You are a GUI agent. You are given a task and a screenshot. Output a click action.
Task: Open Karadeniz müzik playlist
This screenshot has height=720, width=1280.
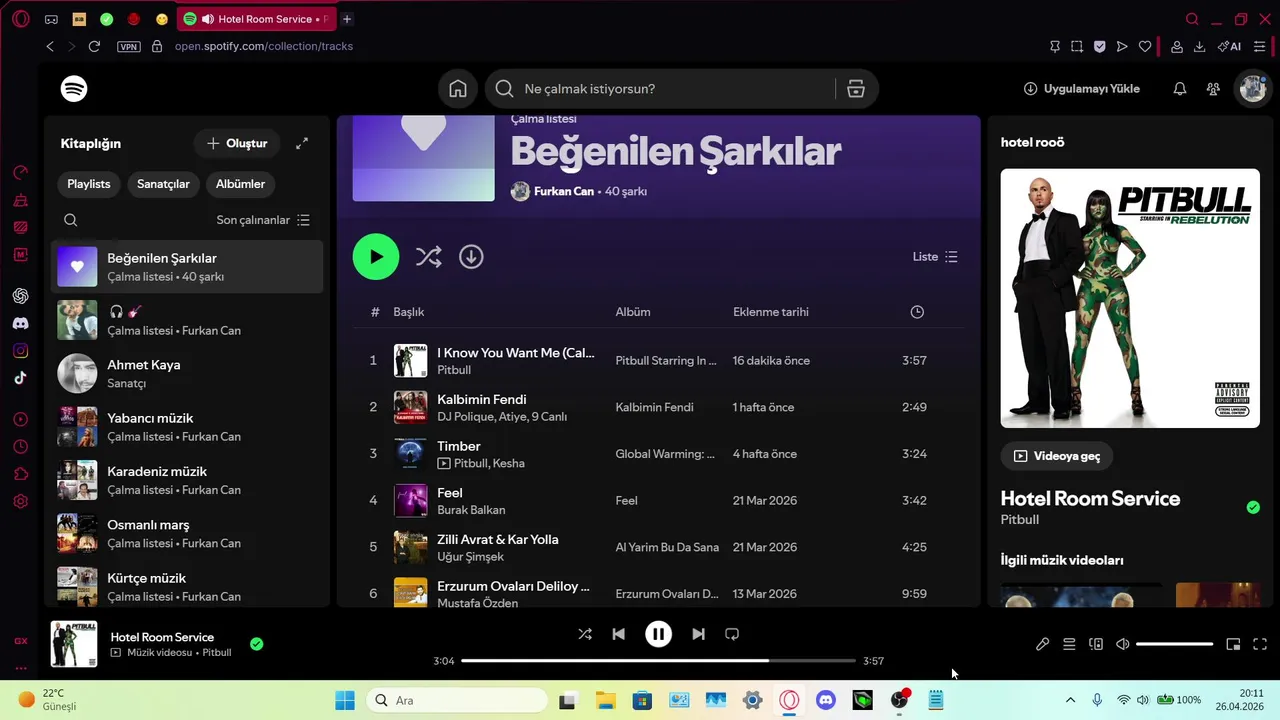187,480
